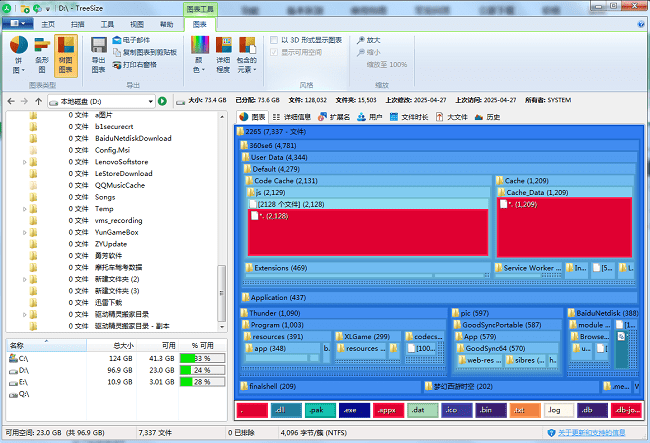650x443 pixels.
Task: Select the pie chart (饼图) type
Action: (x=19, y=54)
